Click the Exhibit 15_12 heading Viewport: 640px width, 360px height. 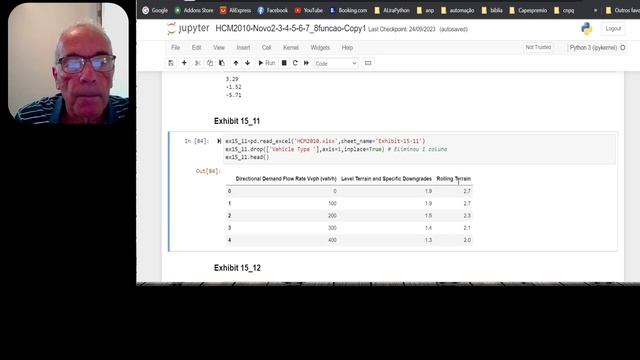point(237,268)
